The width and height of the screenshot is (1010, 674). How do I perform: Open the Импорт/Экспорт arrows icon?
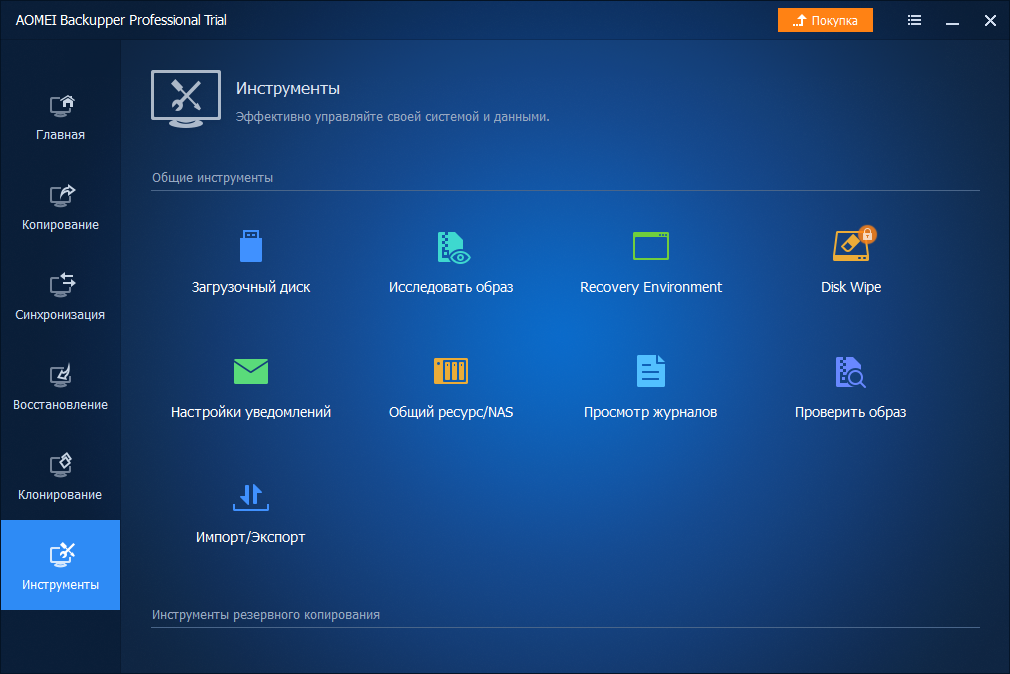(251, 497)
